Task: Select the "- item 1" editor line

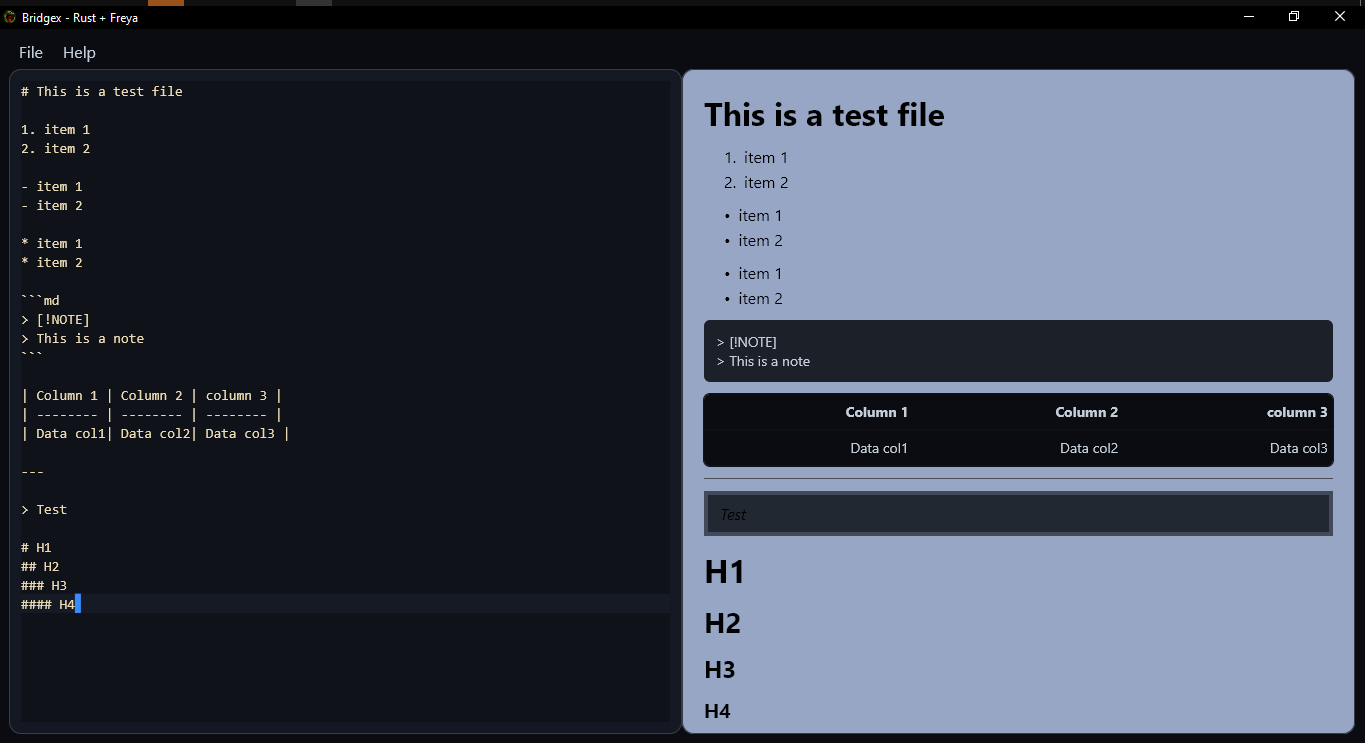Action: pyautogui.click(x=52, y=186)
